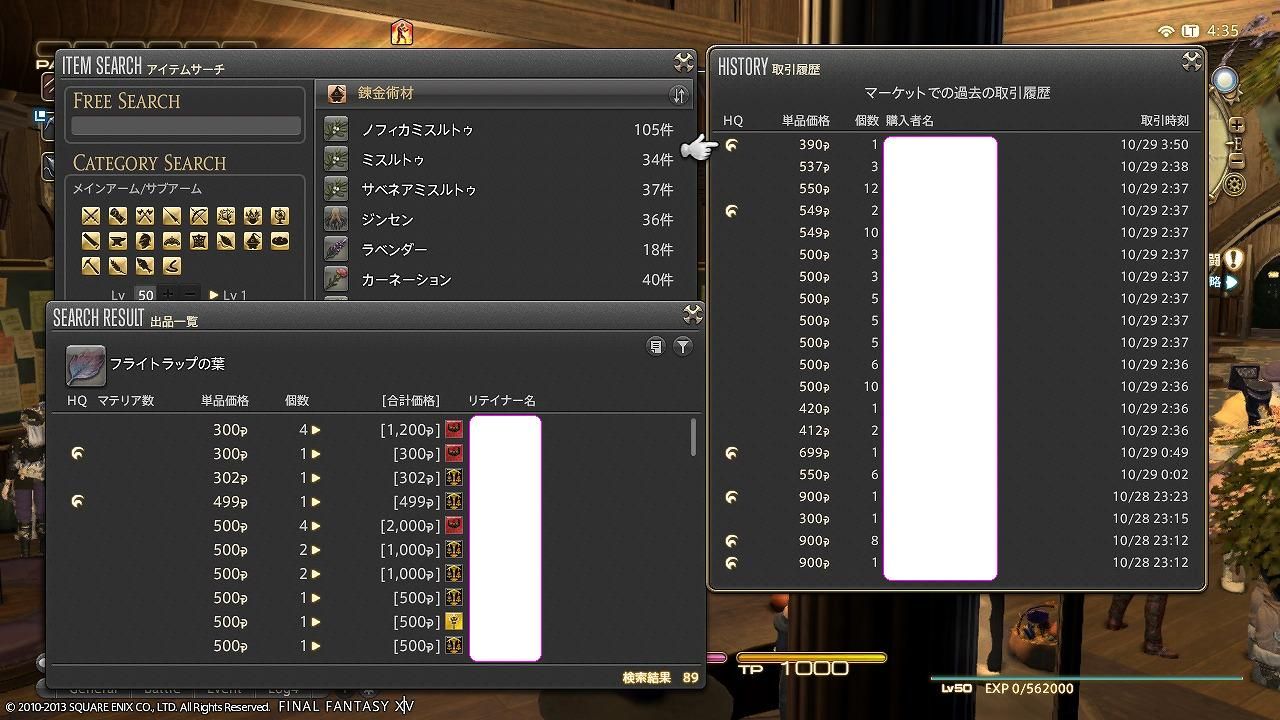Click the 単品価格 column header in History

click(x=806, y=120)
